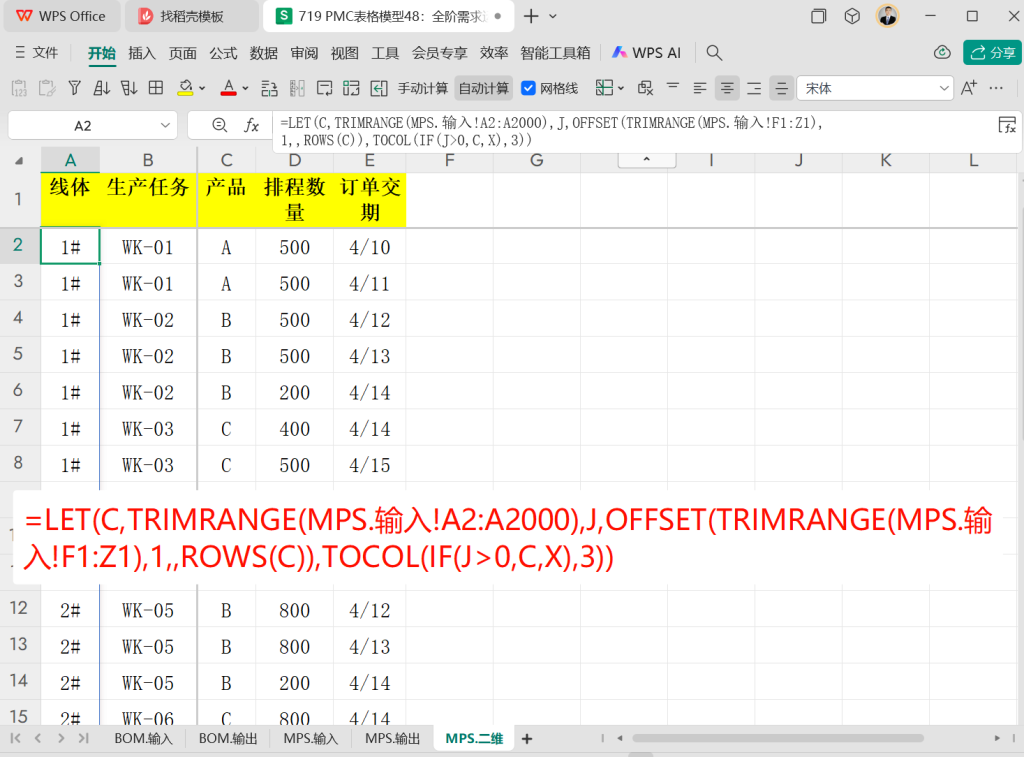The image size is (1024, 757).
Task: Click the search magnifier icon
Action: [x=714, y=53]
